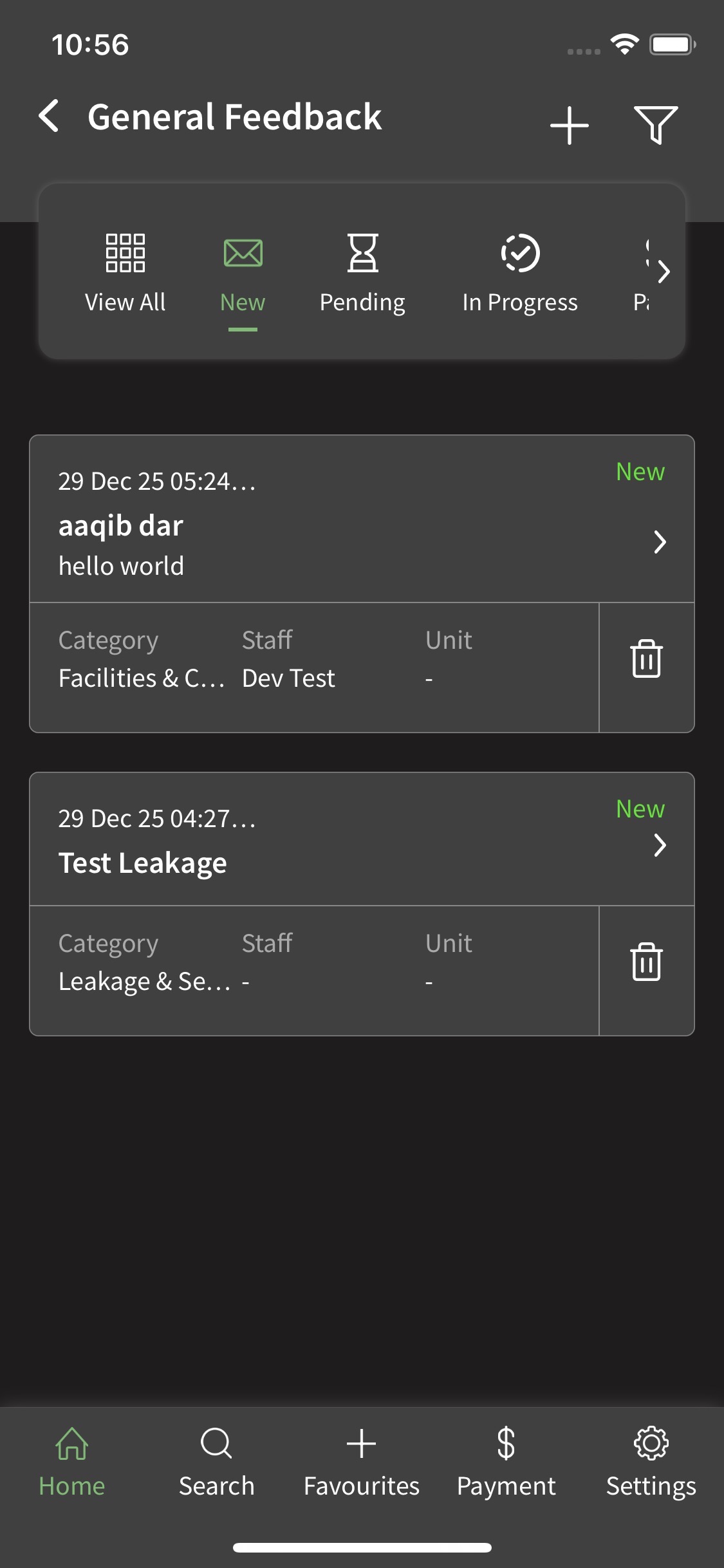
Task: Open the filter funnel icon
Action: click(655, 124)
